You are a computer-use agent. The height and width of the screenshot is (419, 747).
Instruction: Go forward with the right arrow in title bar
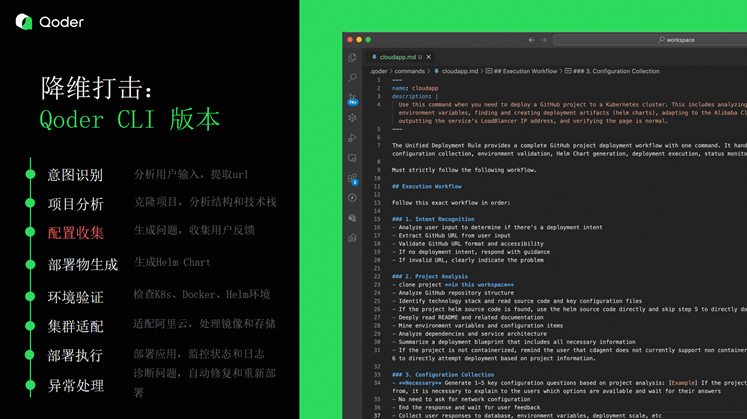544,40
